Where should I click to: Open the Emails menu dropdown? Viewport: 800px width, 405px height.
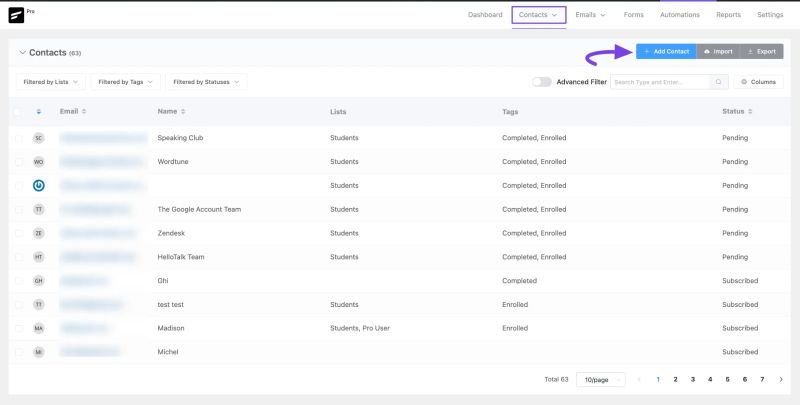coord(590,15)
